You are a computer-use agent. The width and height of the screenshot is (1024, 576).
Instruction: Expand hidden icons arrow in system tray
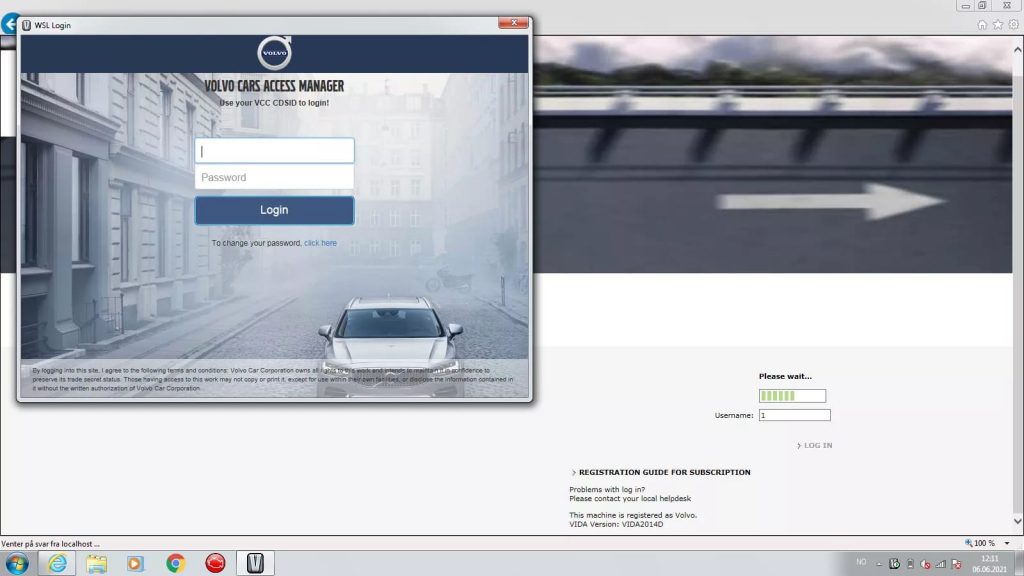point(879,563)
